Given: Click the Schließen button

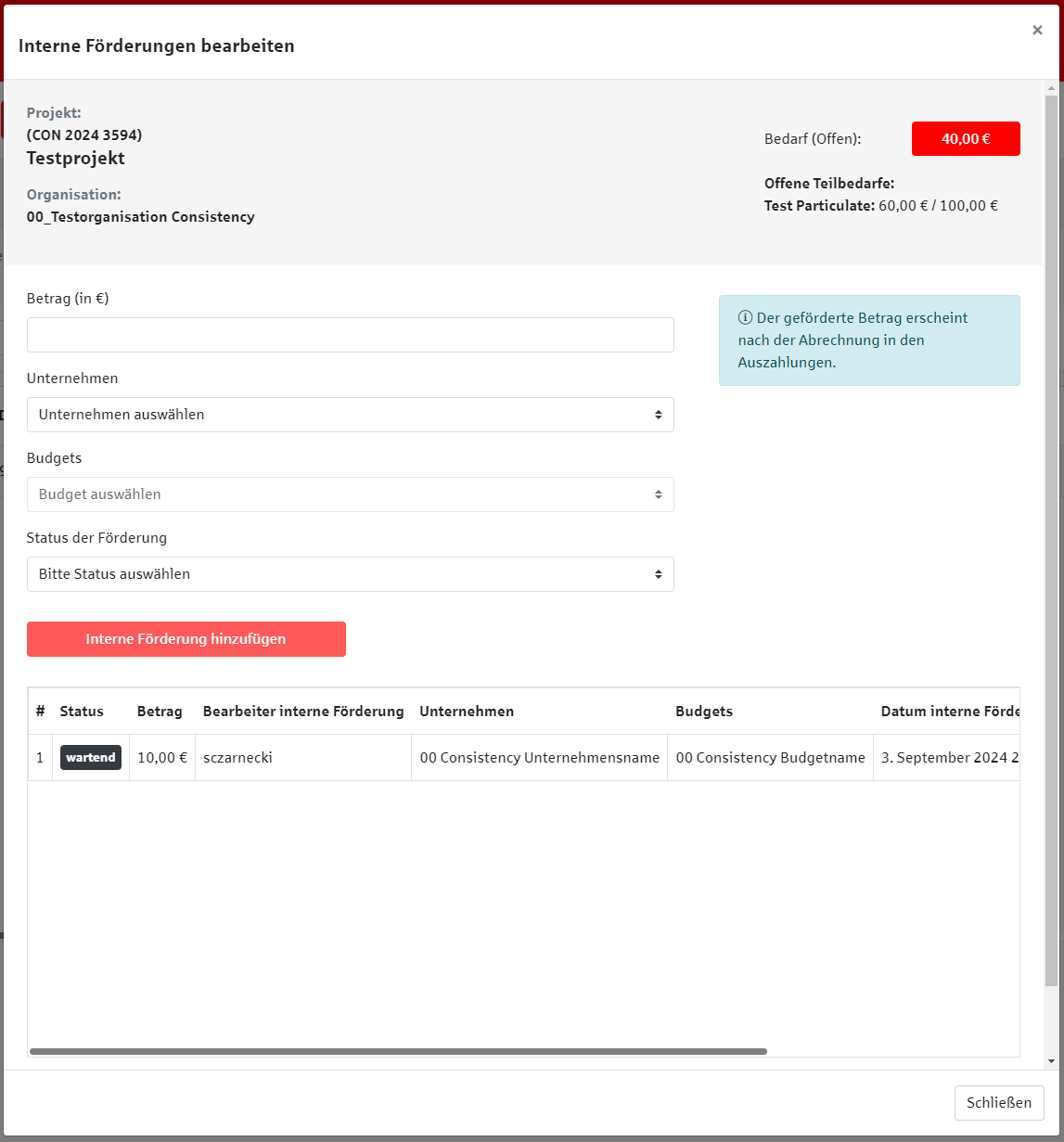Looking at the screenshot, I should point(998,1102).
